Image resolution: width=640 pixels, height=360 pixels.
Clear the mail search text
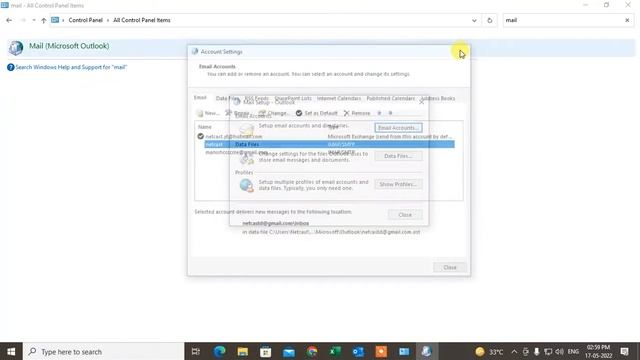pyautogui.click(x=627, y=20)
